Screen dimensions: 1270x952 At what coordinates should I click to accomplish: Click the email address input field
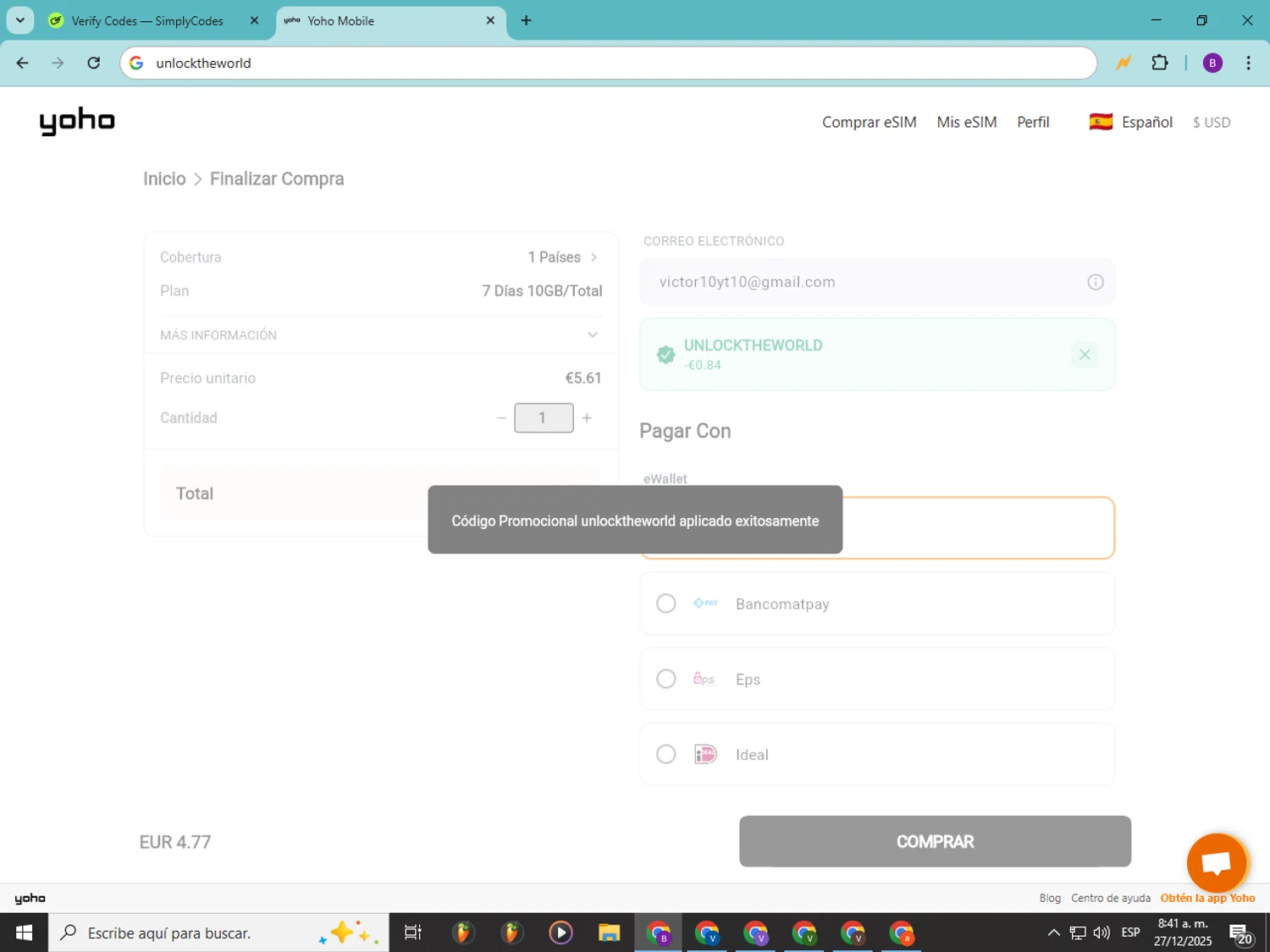pyautogui.click(x=877, y=282)
